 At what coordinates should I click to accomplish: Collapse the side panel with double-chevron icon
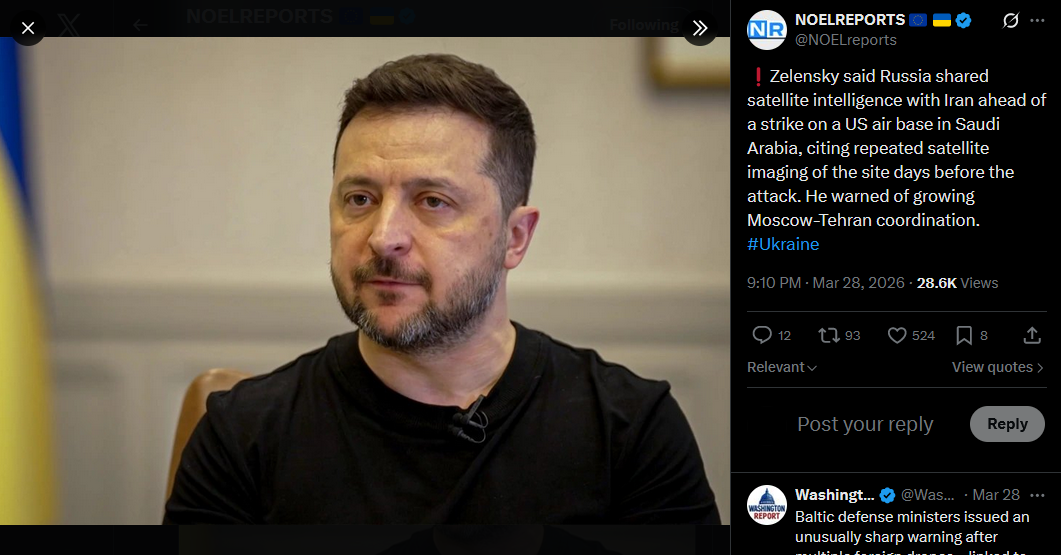(x=700, y=28)
